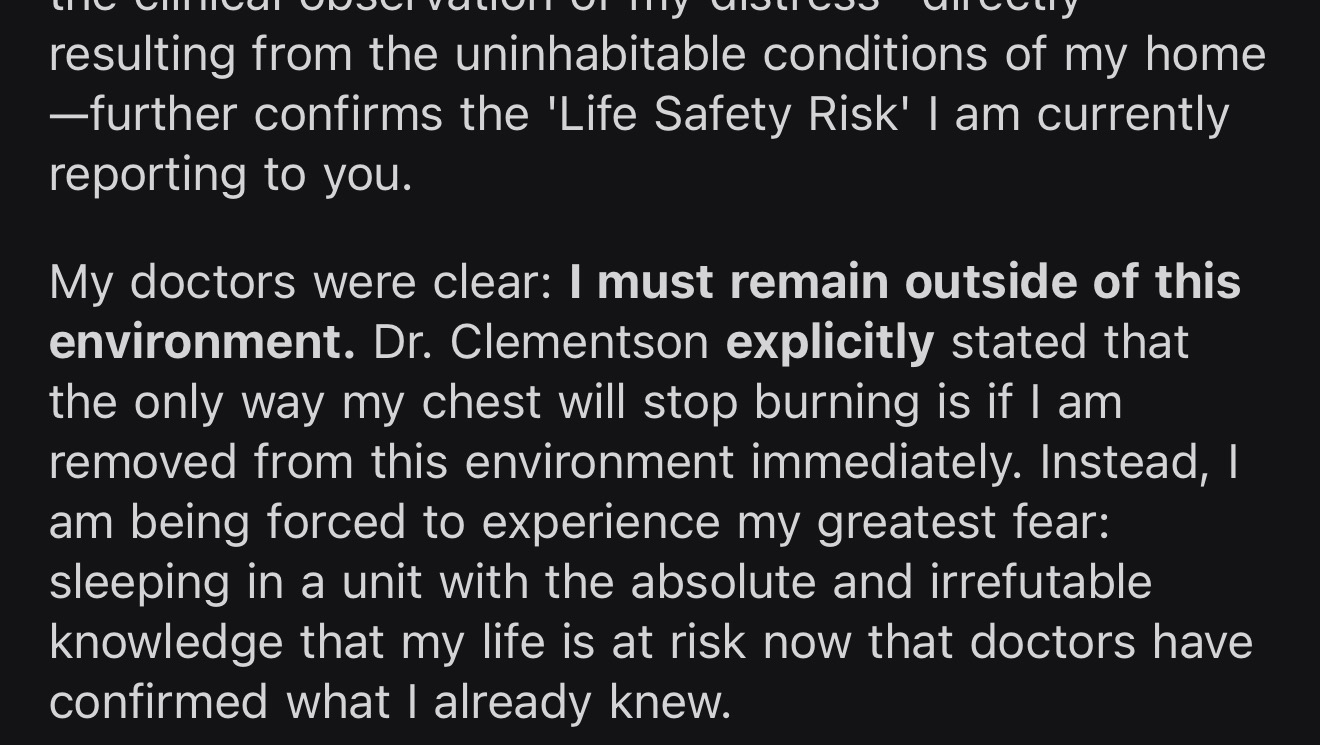Image resolution: width=1320 pixels, height=745 pixels.
Task: Click the name 'Clementson' in the message
Action: tap(579, 342)
